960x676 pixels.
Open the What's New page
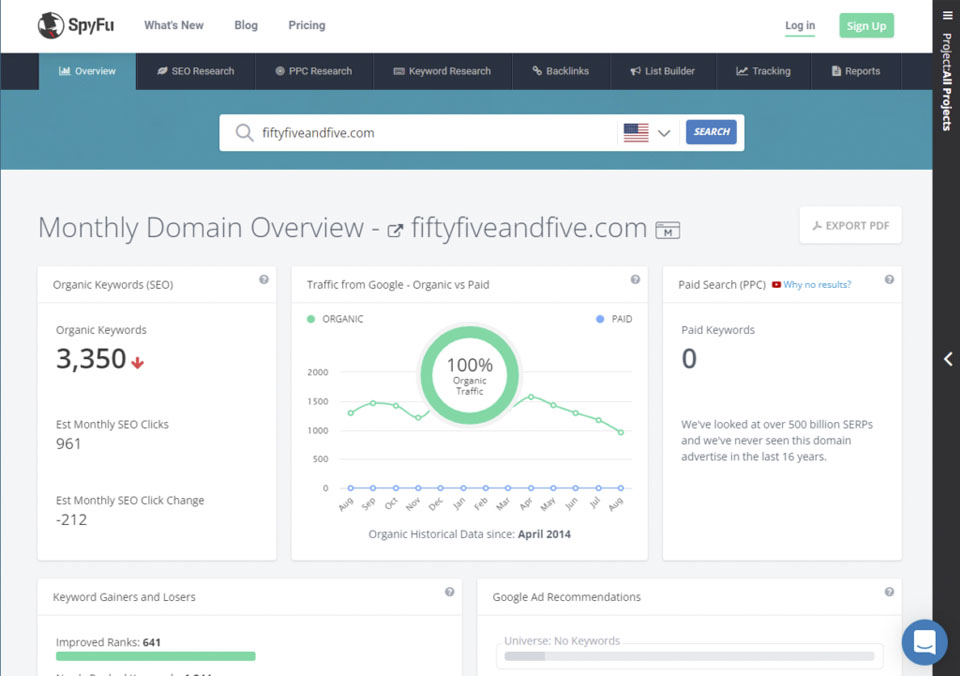click(174, 25)
